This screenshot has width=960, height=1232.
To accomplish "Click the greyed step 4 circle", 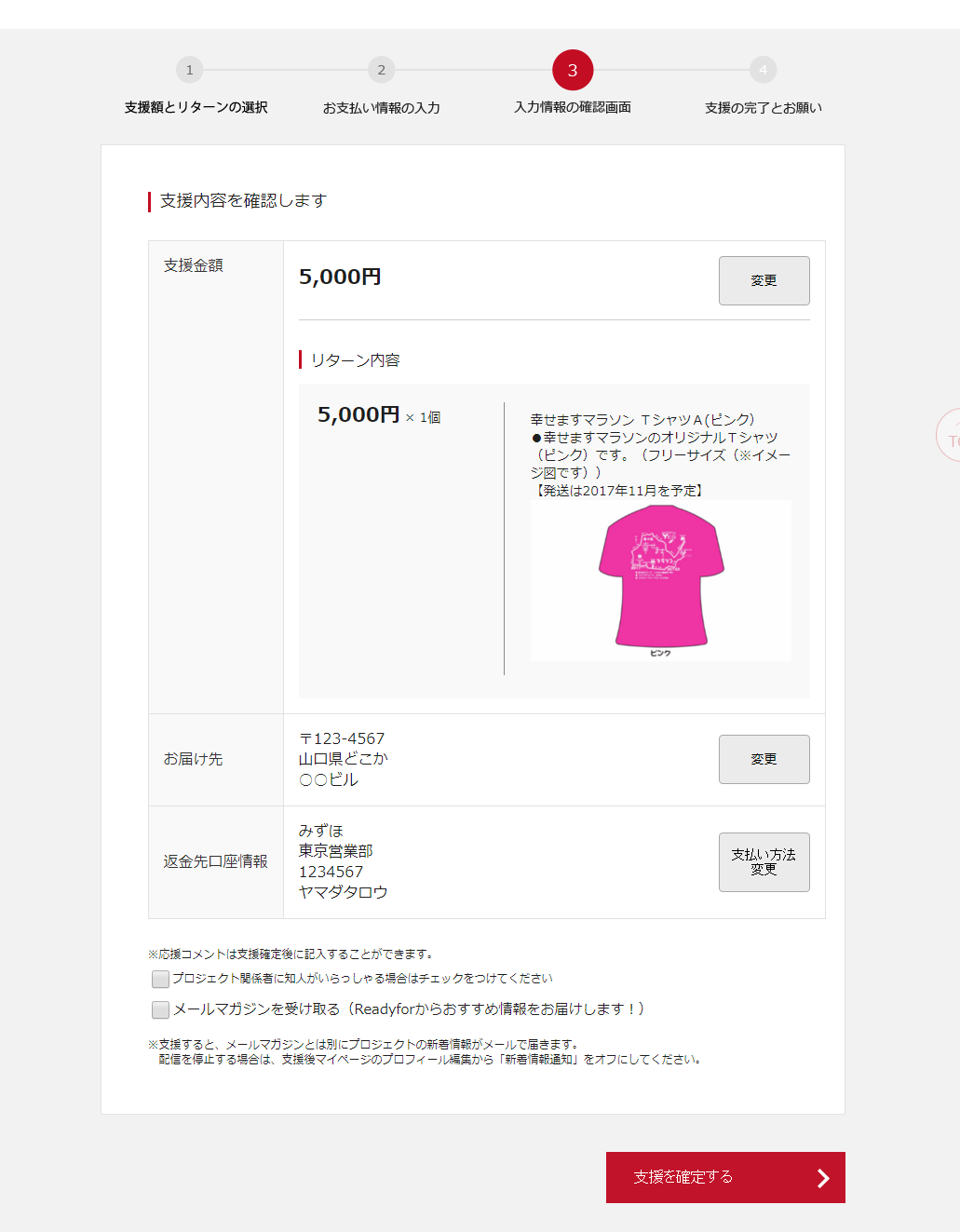I will (x=764, y=70).
